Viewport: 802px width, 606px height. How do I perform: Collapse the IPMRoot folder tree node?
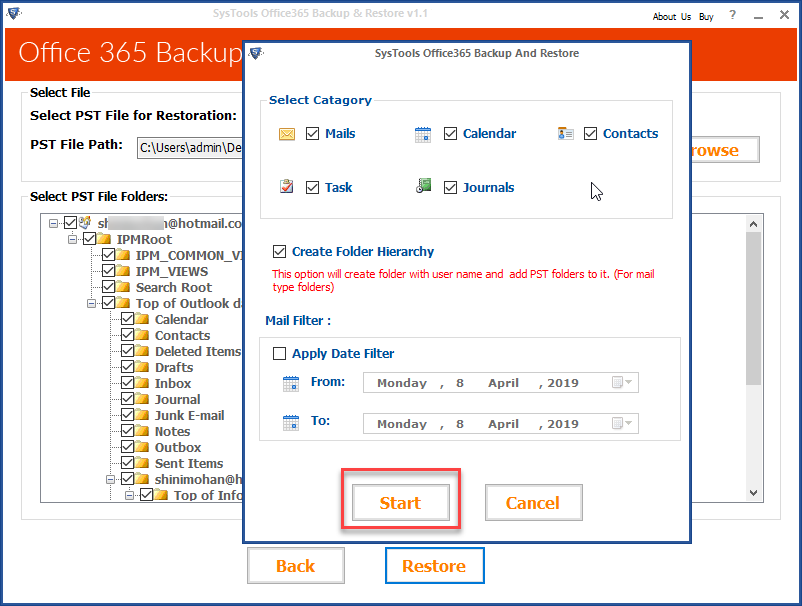(72, 239)
